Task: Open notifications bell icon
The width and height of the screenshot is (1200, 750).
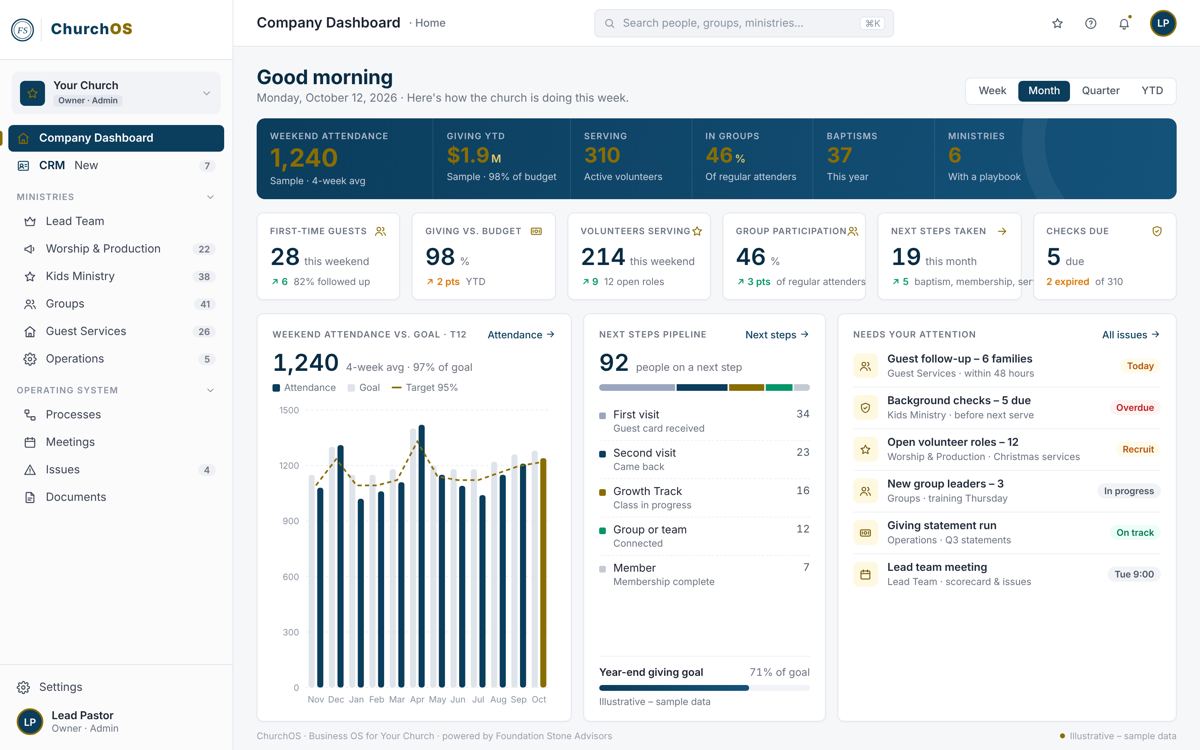Action: tap(1124, 23)
